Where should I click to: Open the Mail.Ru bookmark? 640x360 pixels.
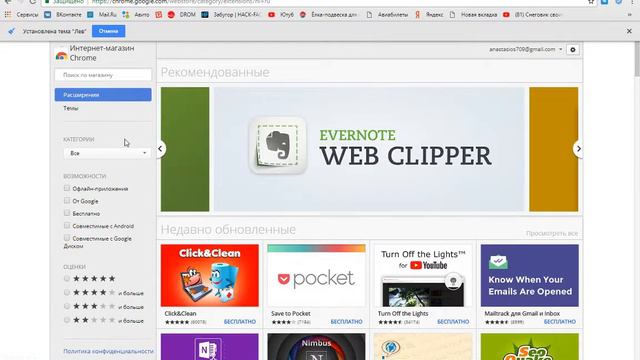pos(102,14)
